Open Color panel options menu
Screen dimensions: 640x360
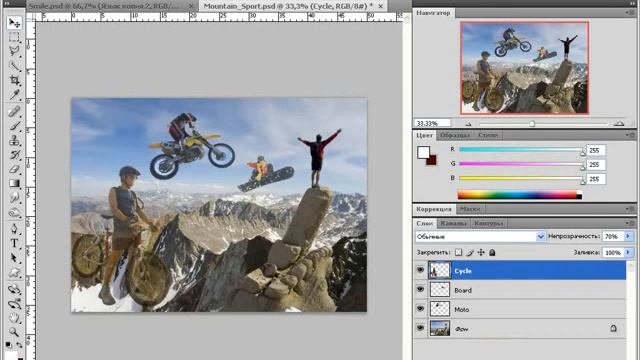coord(629,135)
